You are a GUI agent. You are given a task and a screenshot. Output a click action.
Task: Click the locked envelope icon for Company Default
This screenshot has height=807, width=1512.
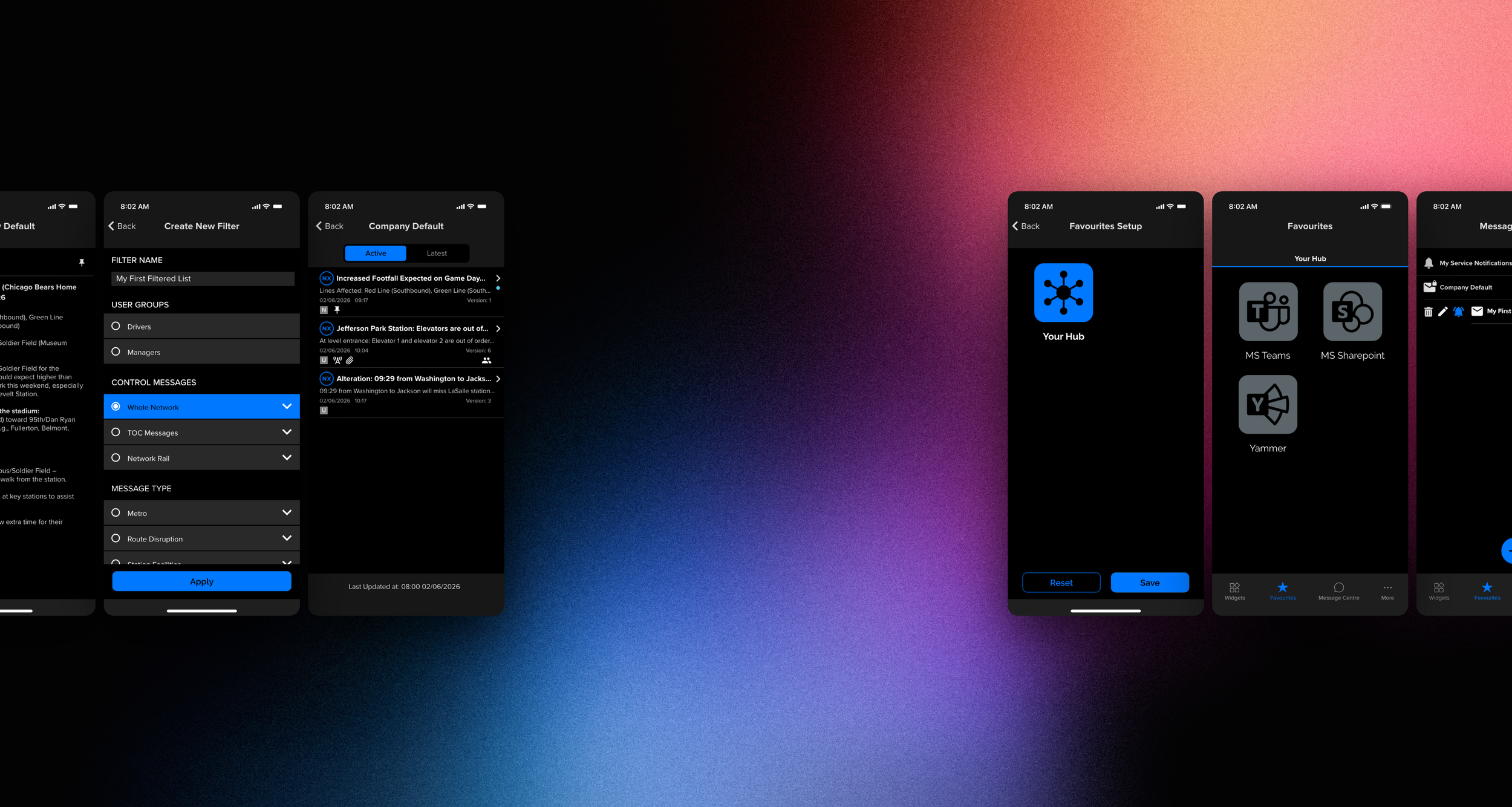[1430, 287]
